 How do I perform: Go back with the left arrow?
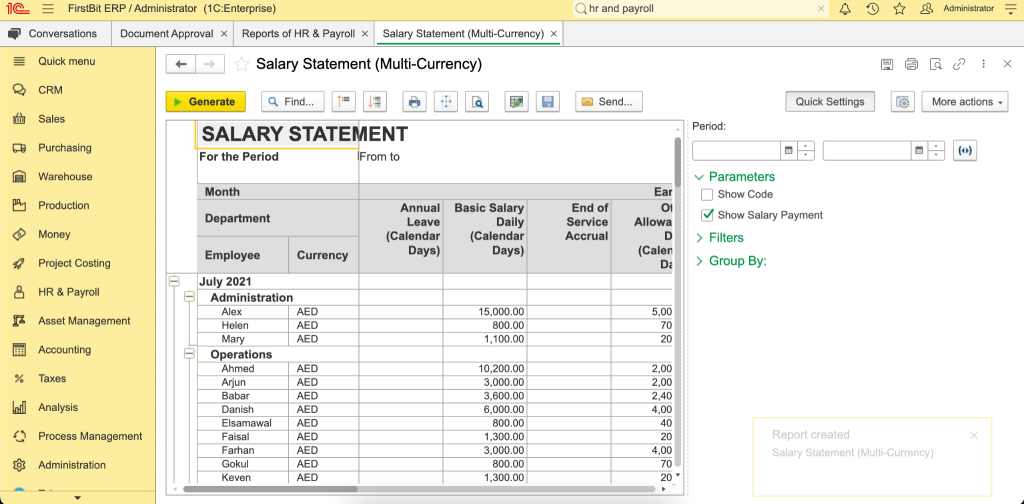pyautogui.click(x=181, y=64)
